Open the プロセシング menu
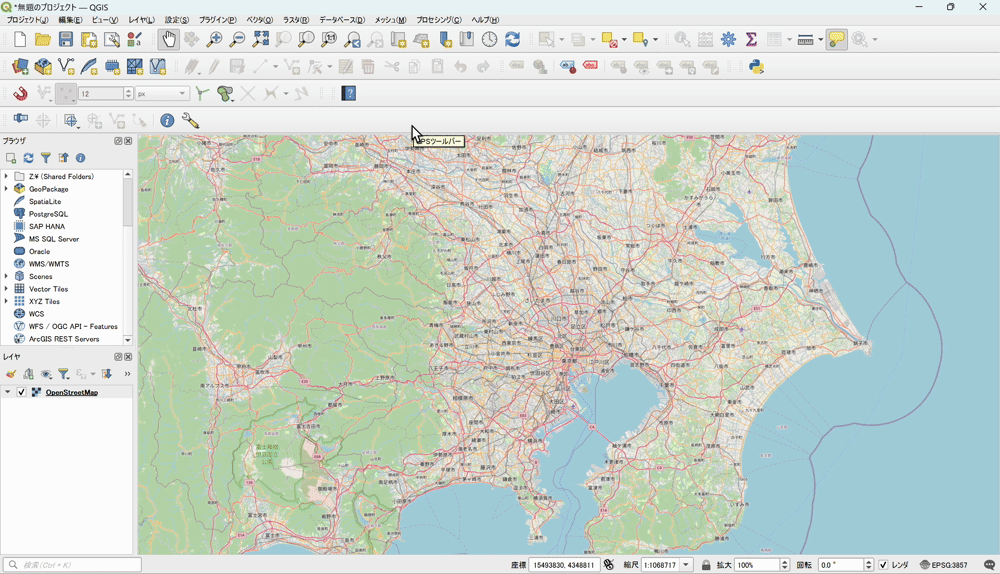 [439, 20]
